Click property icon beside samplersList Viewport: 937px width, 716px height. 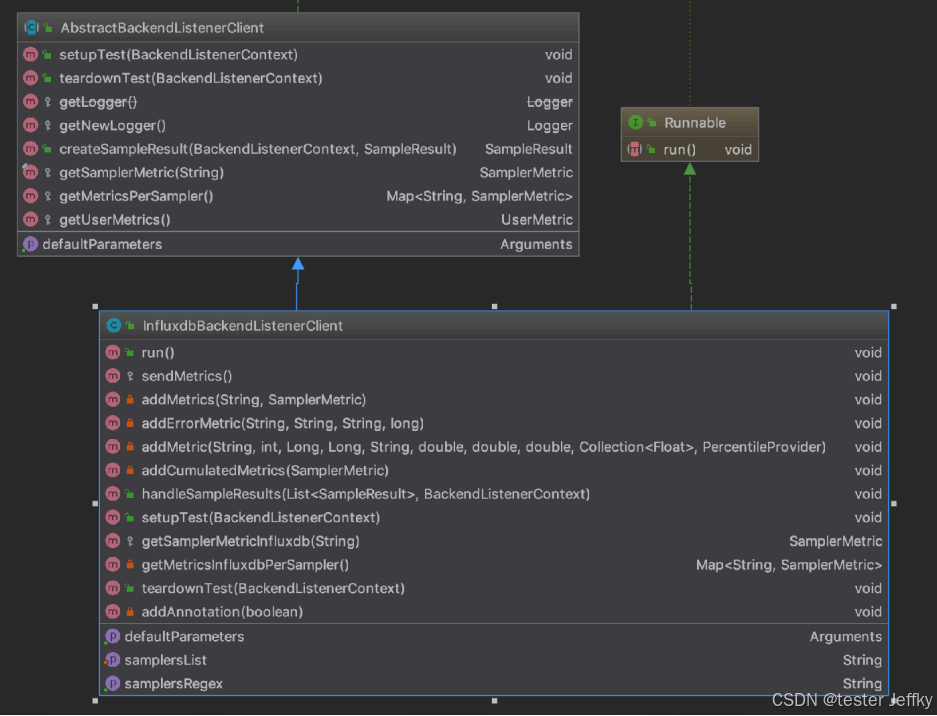112,660
